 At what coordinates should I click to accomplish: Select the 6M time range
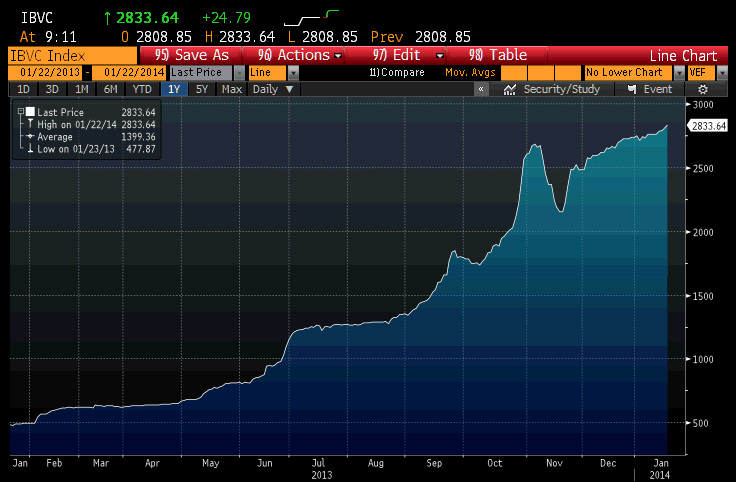point(110,89)
